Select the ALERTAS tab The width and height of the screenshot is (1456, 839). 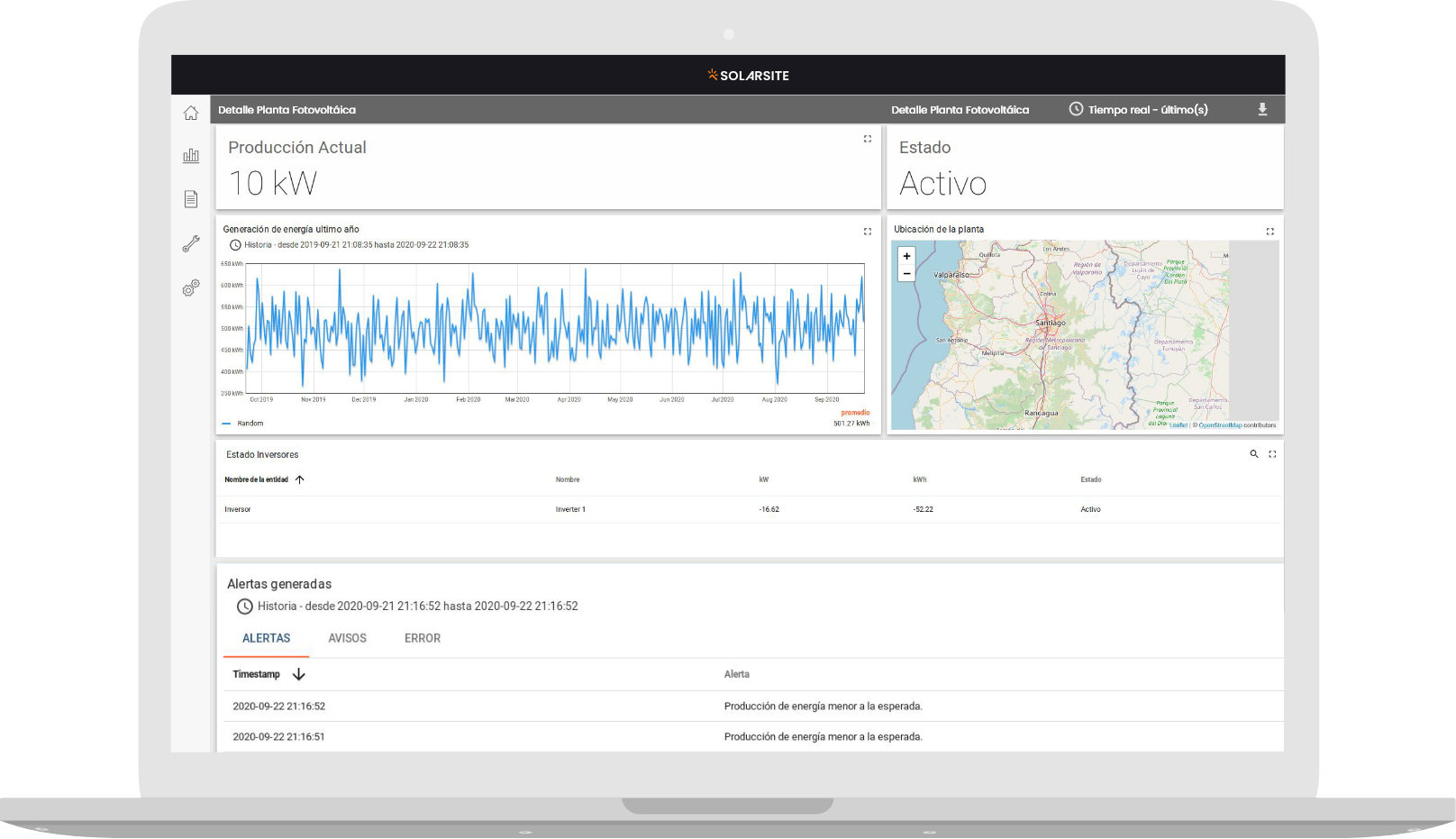pyautogui.click(x=266, y=638)
